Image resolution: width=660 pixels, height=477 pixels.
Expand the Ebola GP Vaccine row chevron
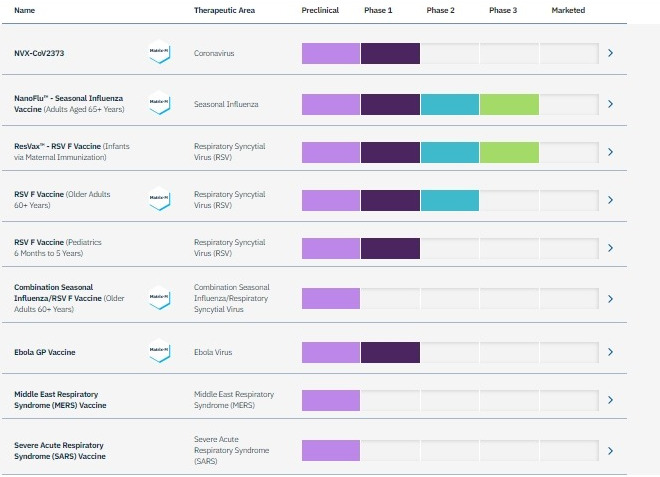pyautogui.click(x=610, y=352)
